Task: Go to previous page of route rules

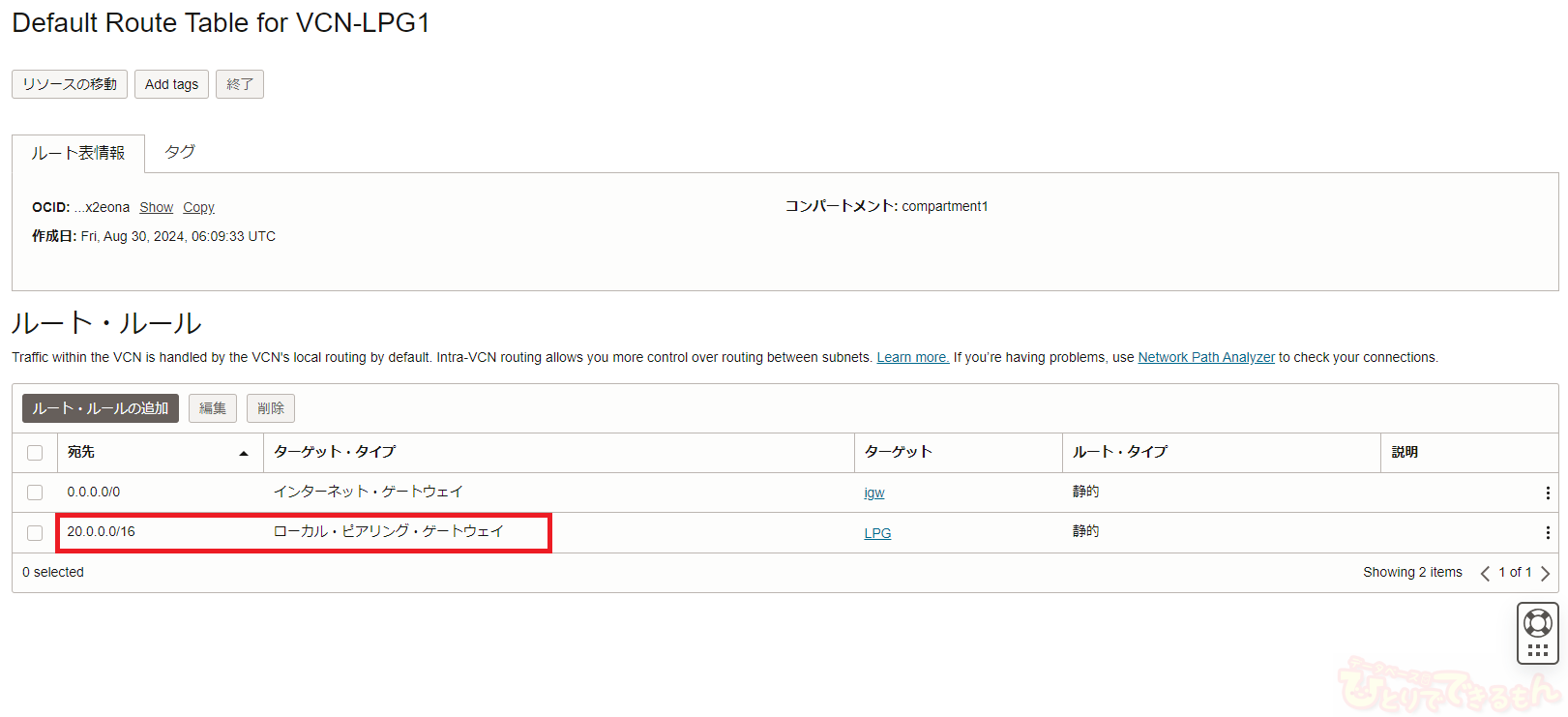Action: click(x=1485, y=573)
